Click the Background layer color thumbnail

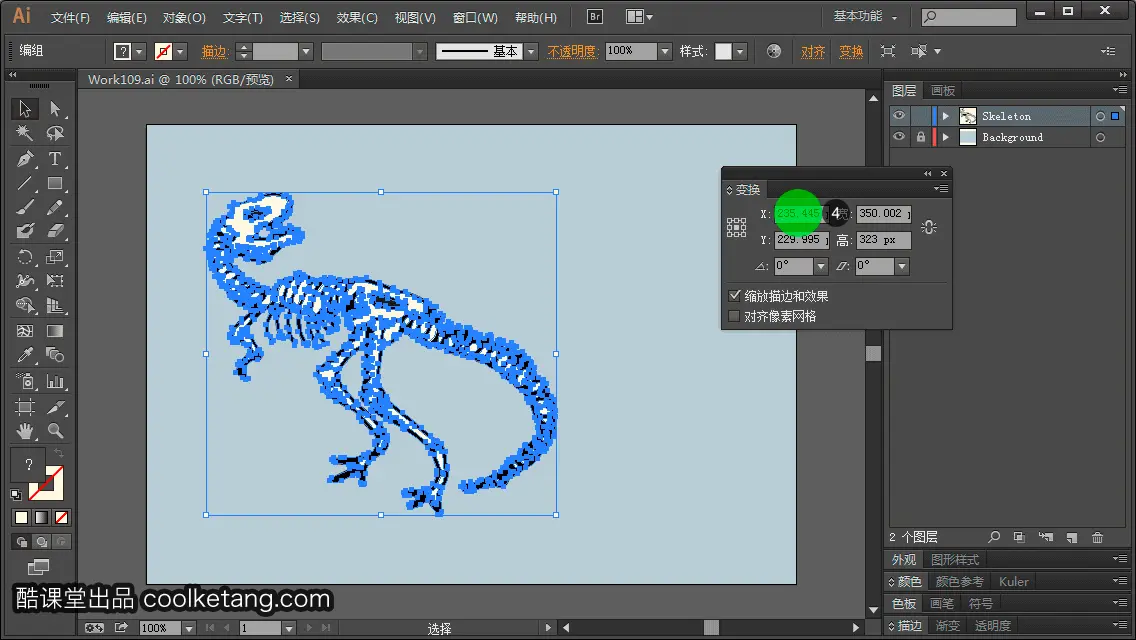pyautogui.click(x=968, y=137)
